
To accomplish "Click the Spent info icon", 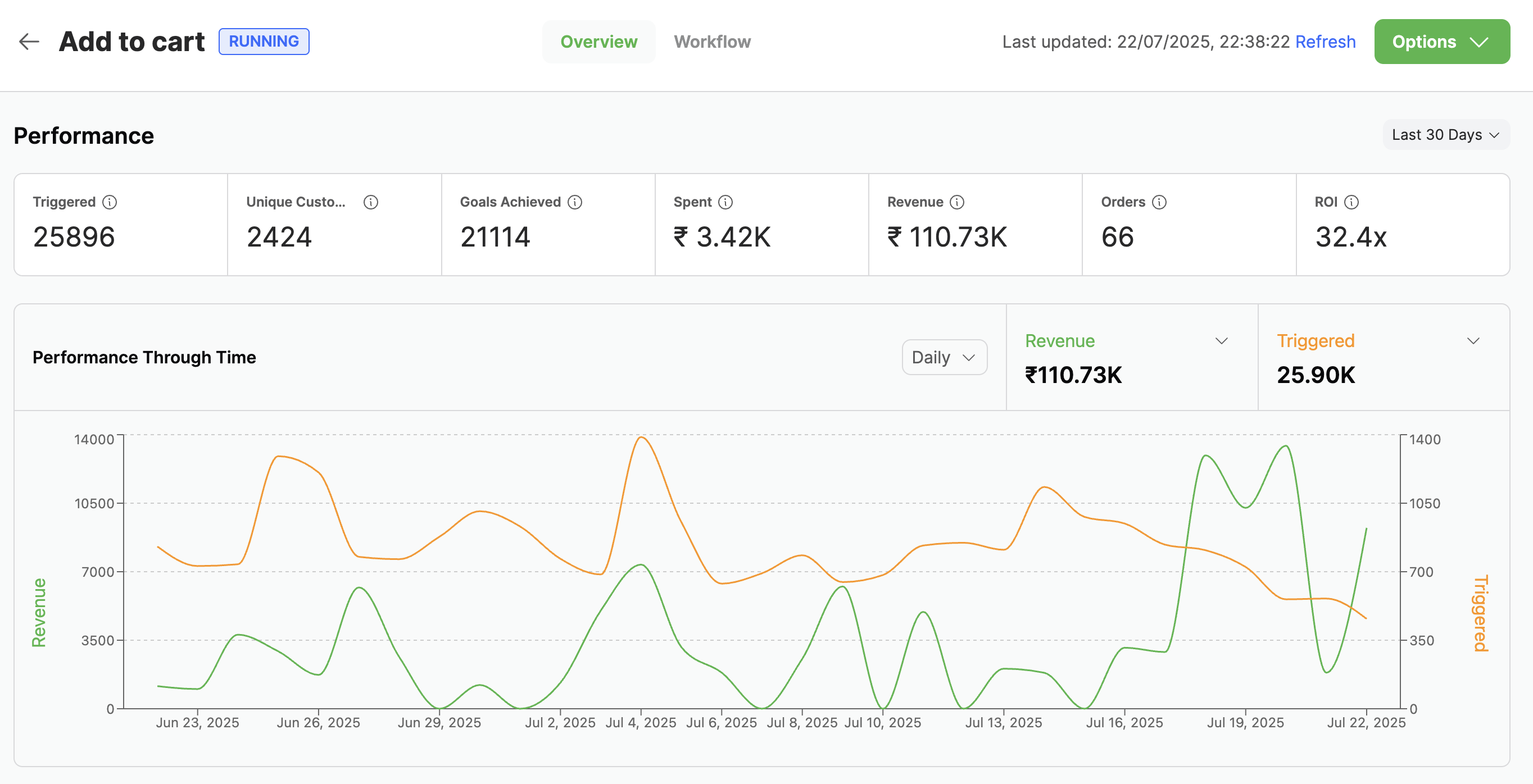I will pos(725,202).
